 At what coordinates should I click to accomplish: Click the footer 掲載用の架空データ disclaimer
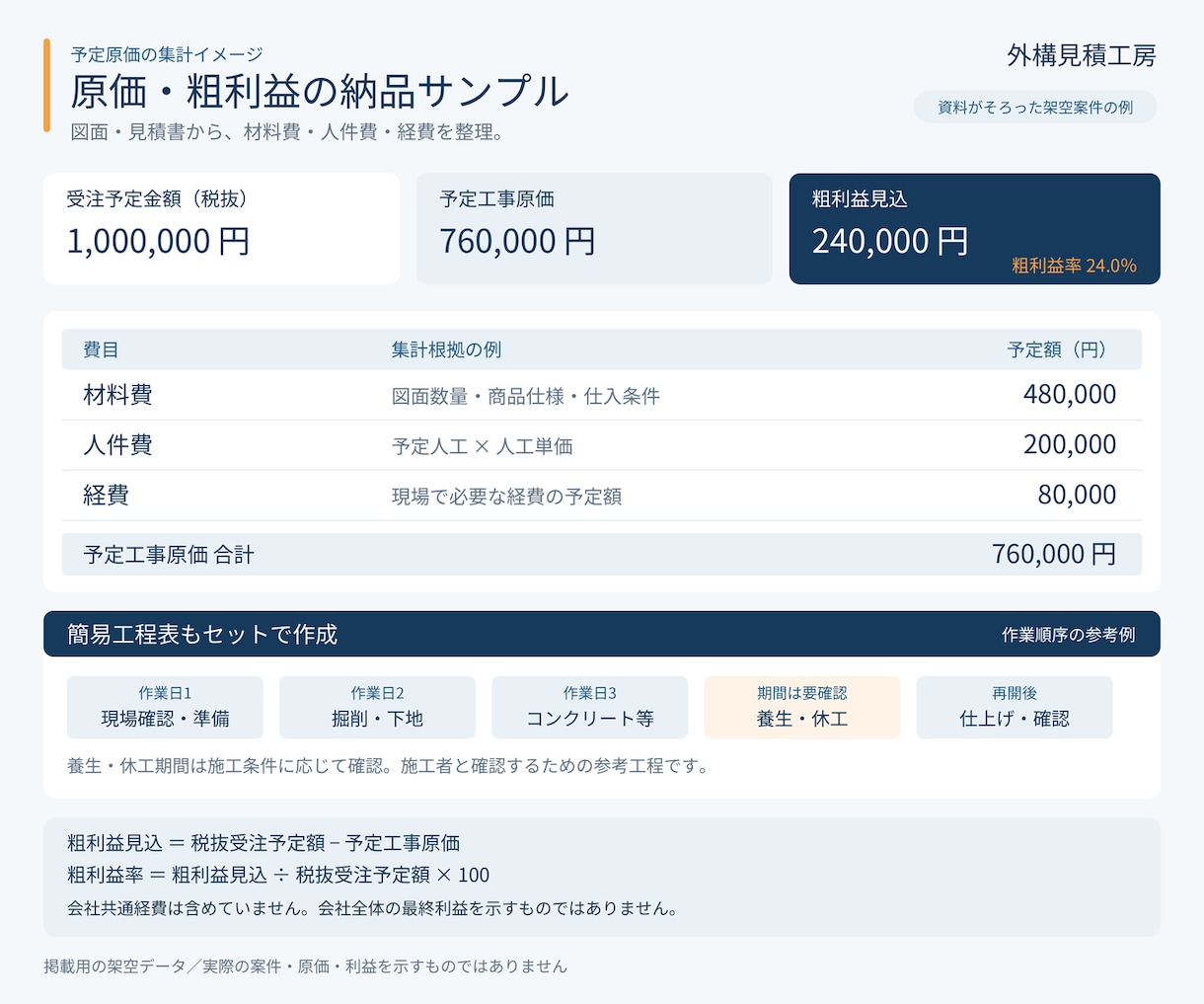(x=306, y=966)
